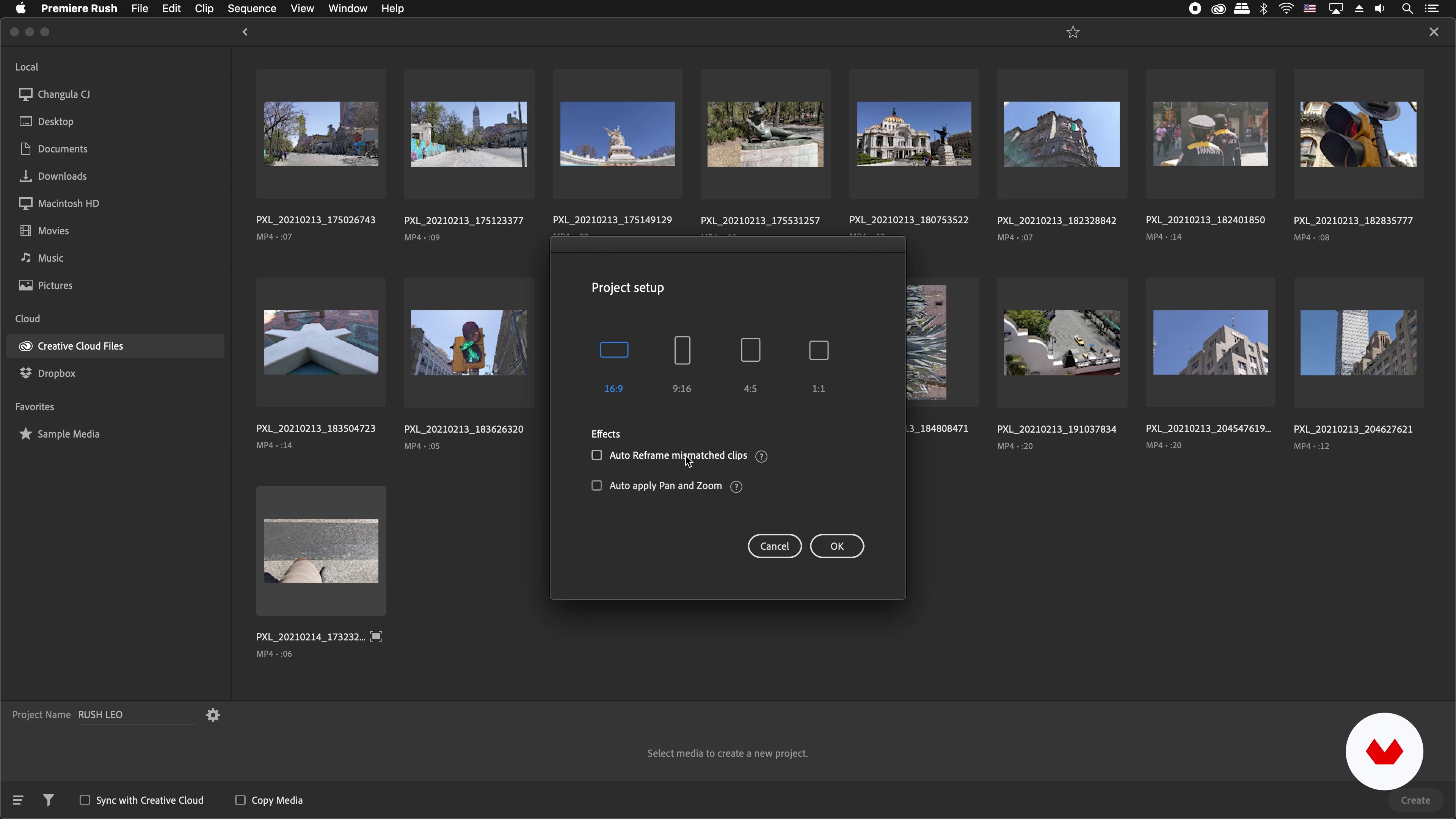Click the Create button
The height and width of the screenshot is (819, 1456).
click(1415, 800)
